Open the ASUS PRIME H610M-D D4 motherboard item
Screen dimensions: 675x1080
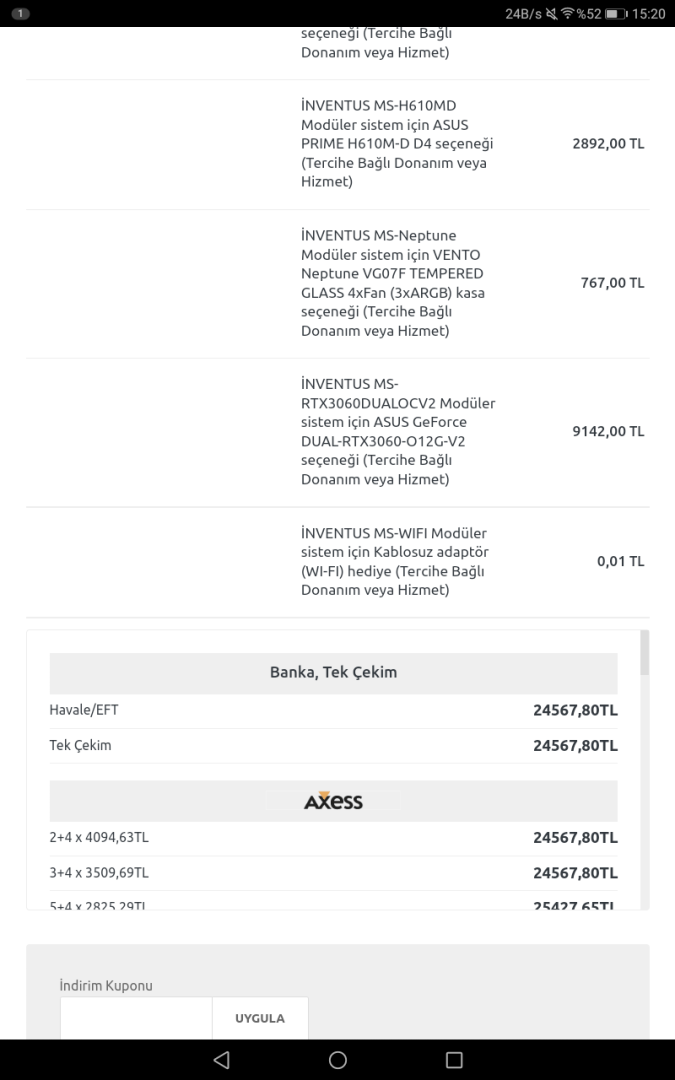(x=398, y=144)
